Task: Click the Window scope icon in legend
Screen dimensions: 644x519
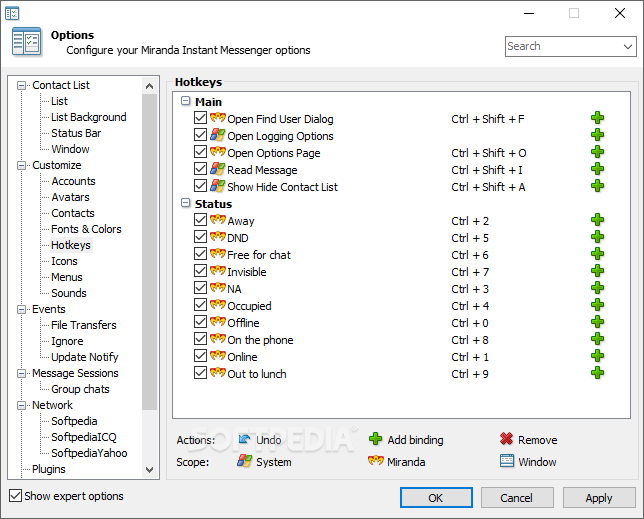Action: 506,461
